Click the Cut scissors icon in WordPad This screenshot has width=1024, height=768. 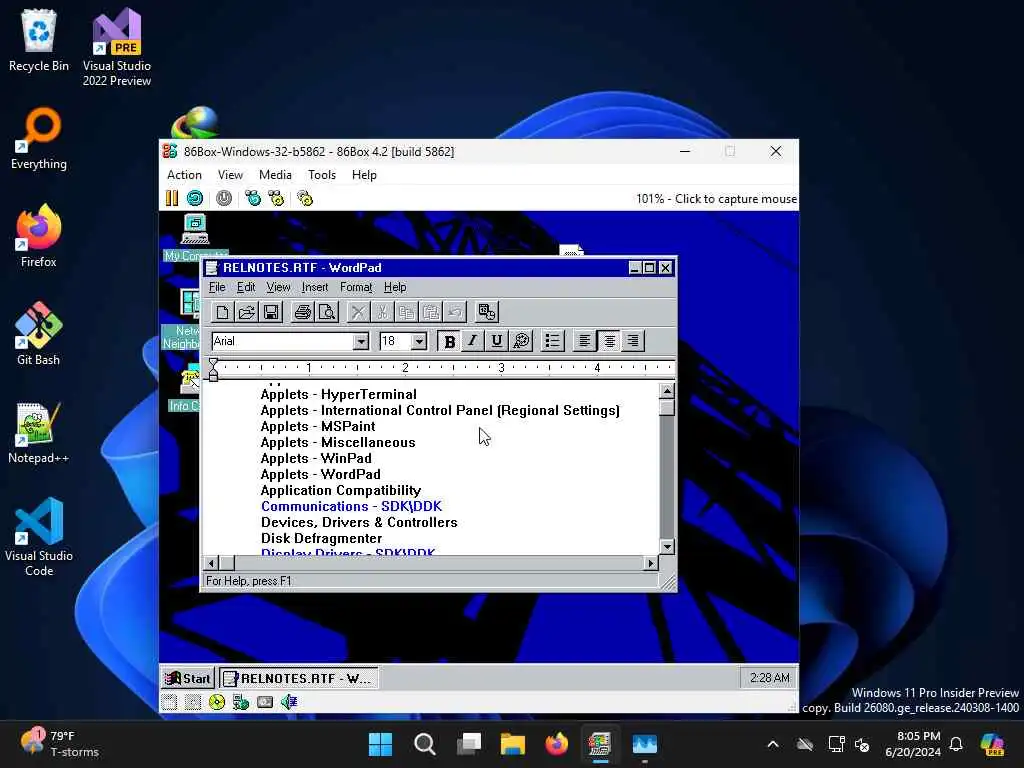(x=382, y=312)
